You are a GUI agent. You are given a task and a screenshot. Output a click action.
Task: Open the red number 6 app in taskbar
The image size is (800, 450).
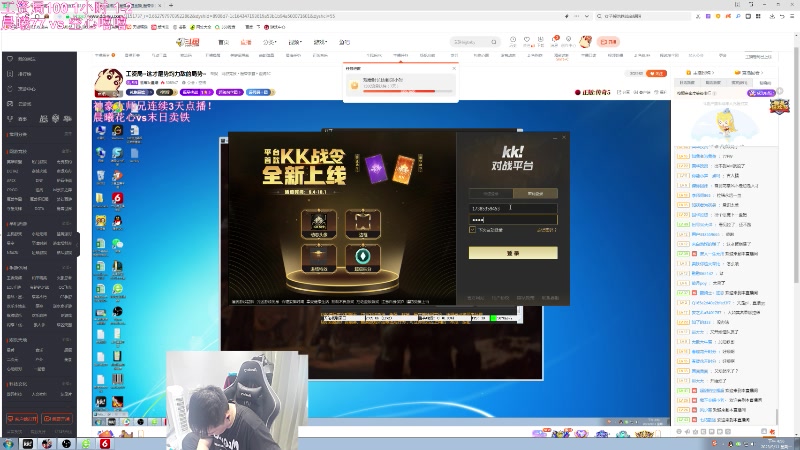[105, 444]
